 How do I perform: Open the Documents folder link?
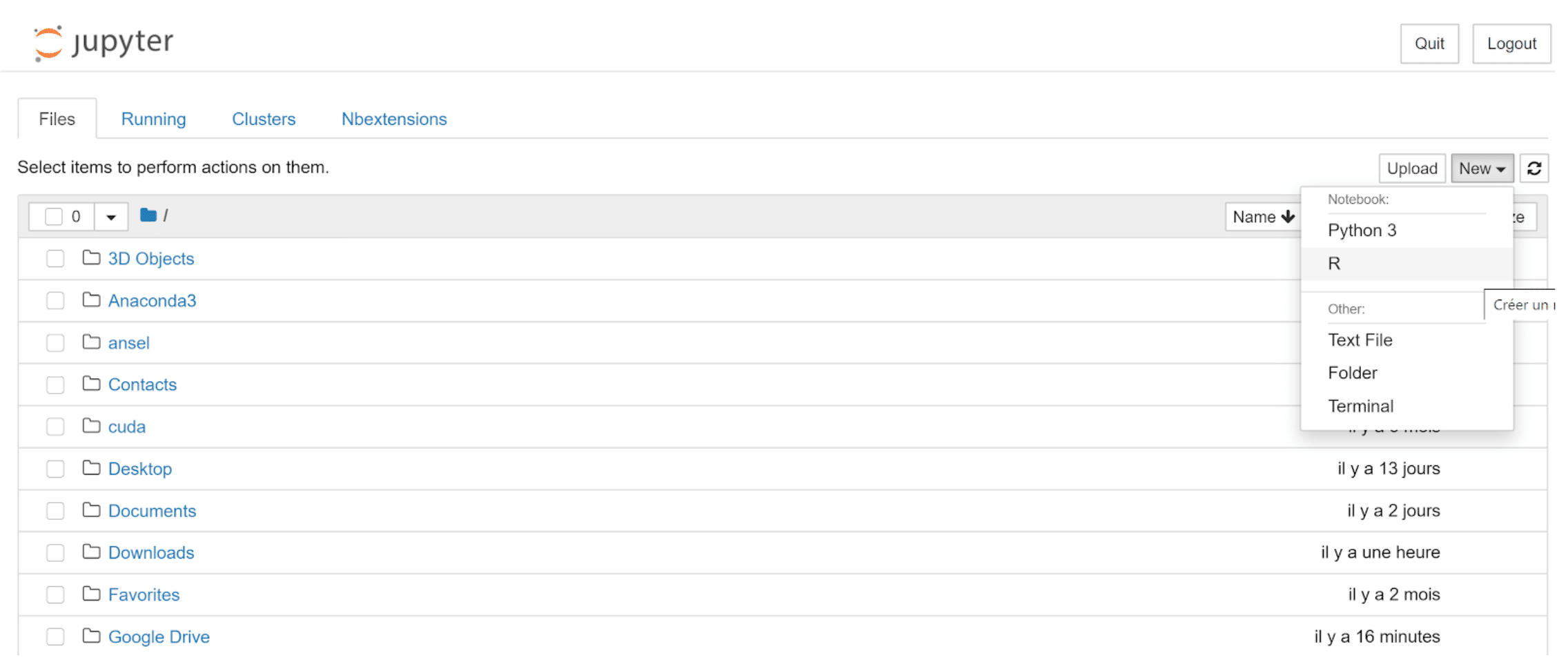pos(152,511)
